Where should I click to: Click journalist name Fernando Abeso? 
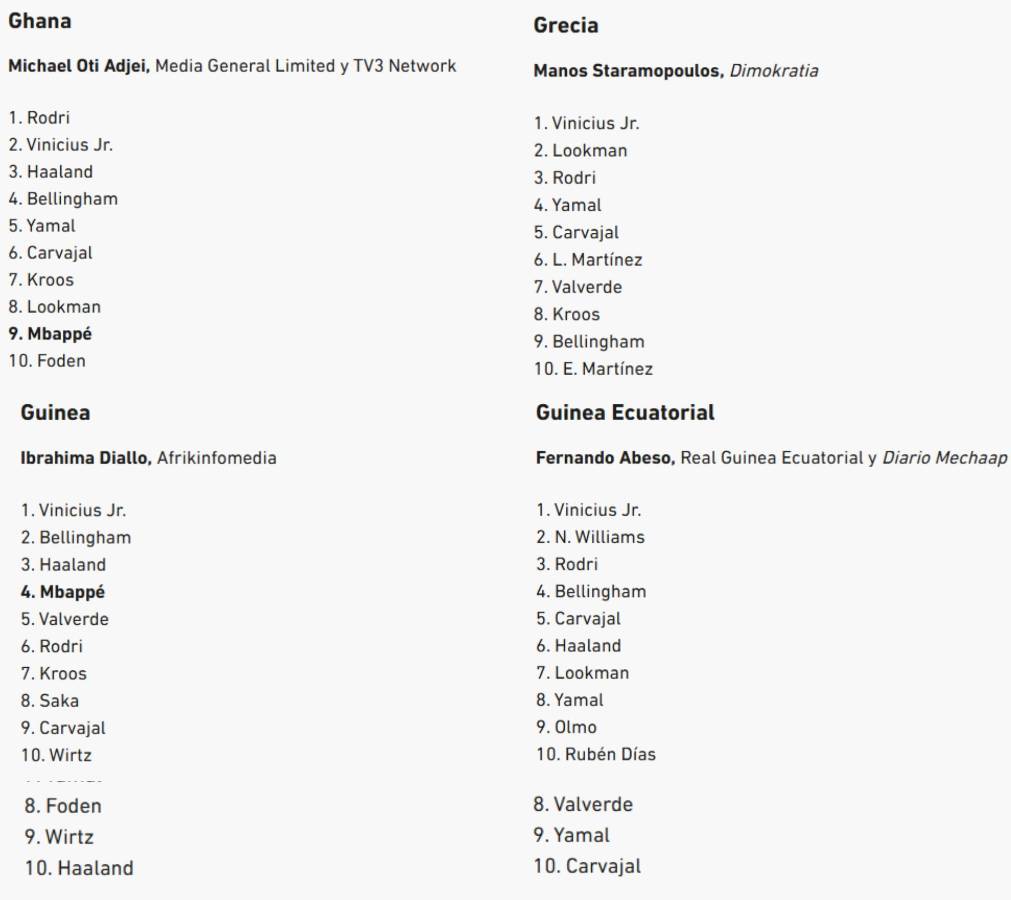[x=605, y=458]
